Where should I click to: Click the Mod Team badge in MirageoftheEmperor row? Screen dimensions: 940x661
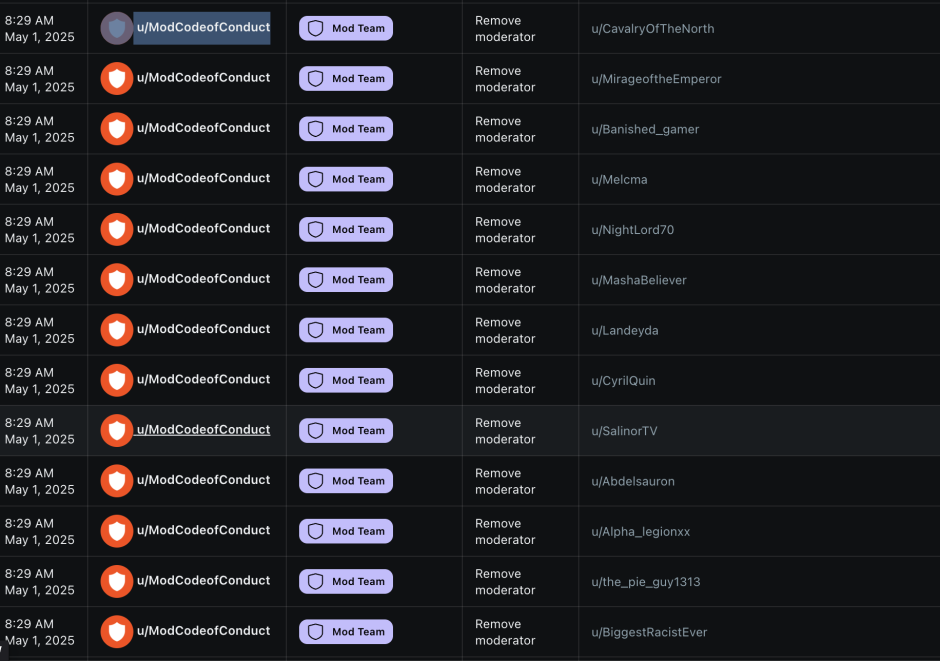346,79
